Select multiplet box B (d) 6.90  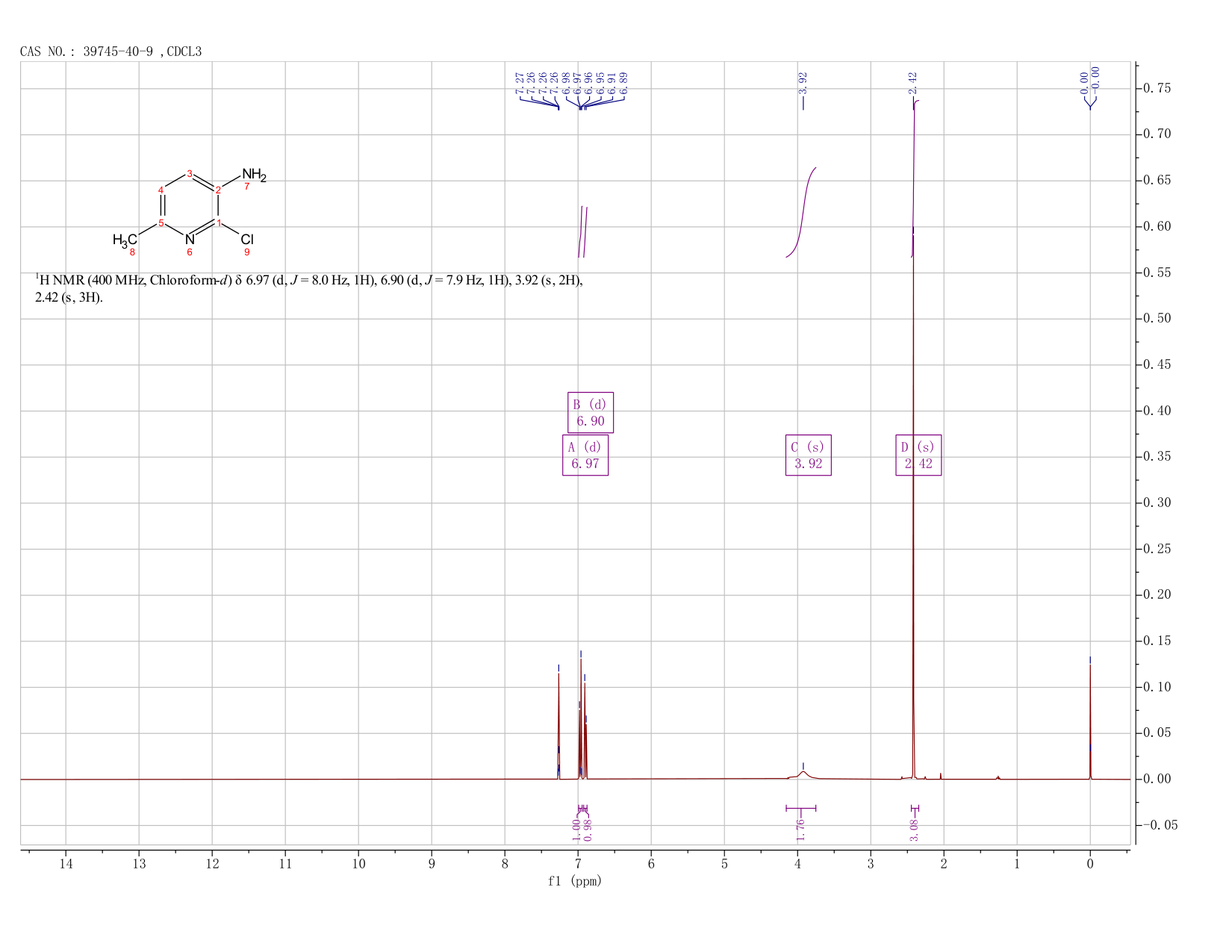click(591, 412)
